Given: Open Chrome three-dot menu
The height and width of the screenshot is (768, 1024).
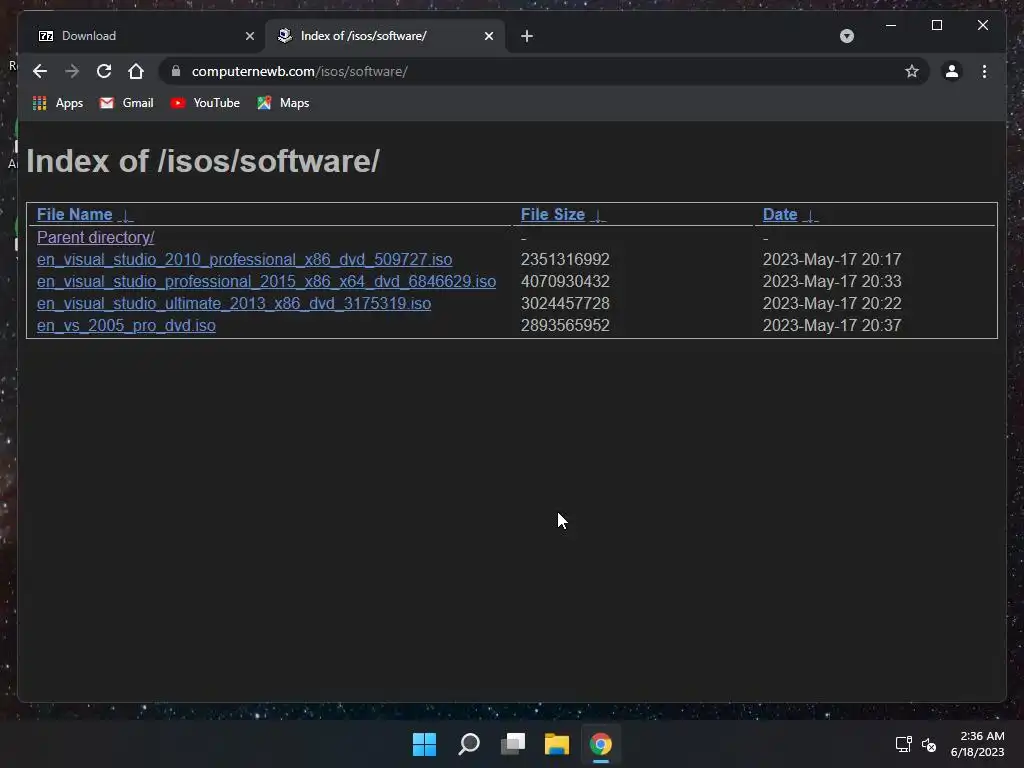Looking at the screenshot, I should pyautogui.click(x=984, y=71).
